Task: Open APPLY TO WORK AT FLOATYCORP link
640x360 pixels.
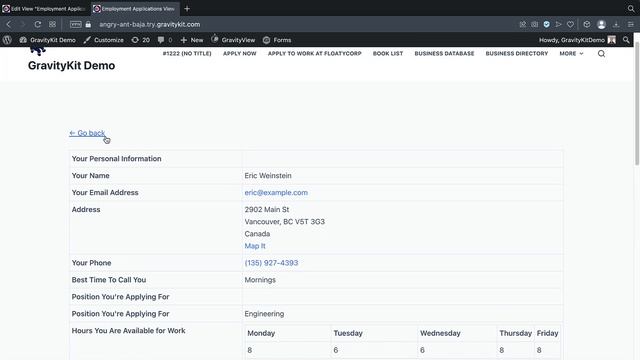Action: tap(315, 53)
